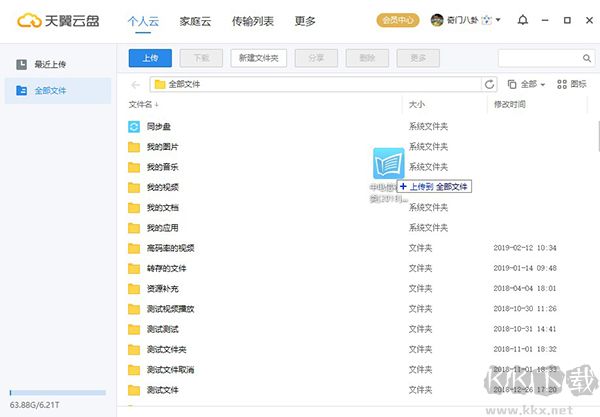Image resolution: width=600 pixels, height=417 pixels.
Task: Minimize the 天翼云盘 window
Action: [545, 20]
